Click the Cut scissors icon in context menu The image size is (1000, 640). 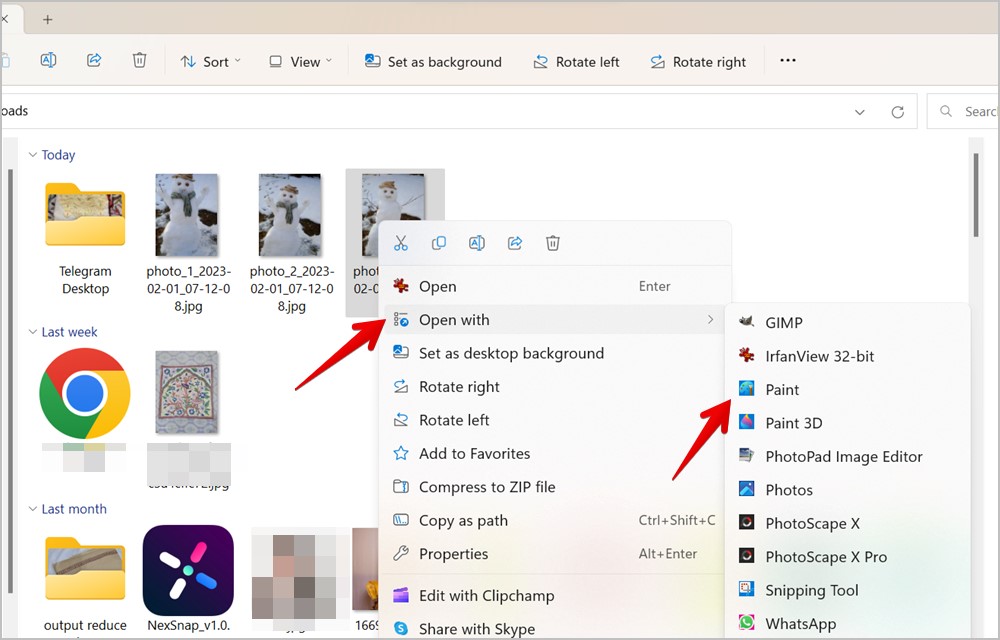tap(401, 243)
